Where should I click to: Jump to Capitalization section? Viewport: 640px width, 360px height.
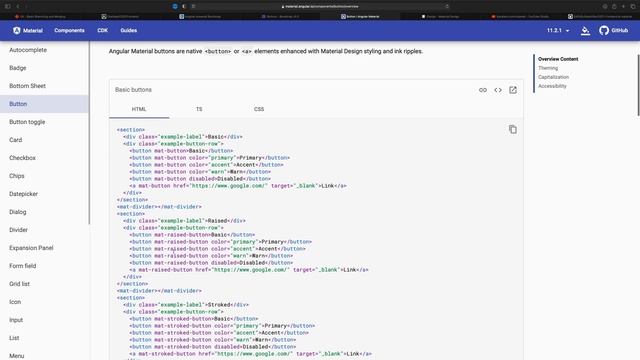pos(553,77)
